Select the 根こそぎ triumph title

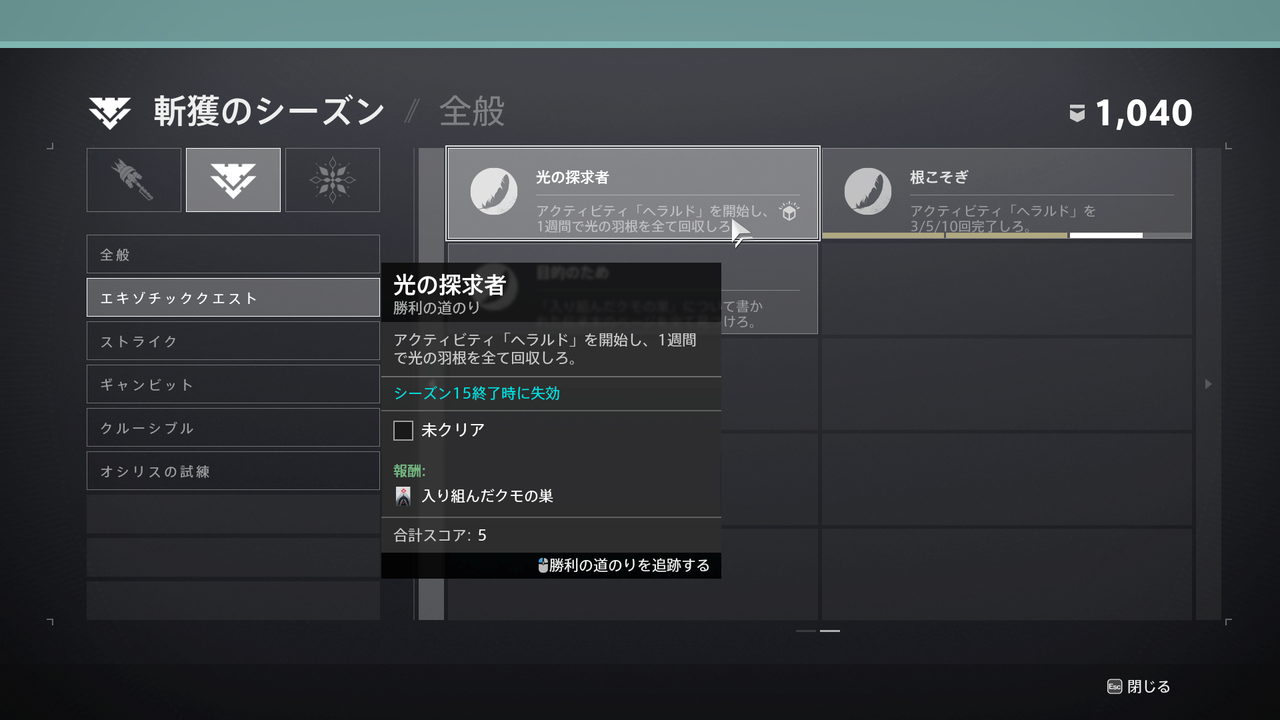tap(939, 178)
